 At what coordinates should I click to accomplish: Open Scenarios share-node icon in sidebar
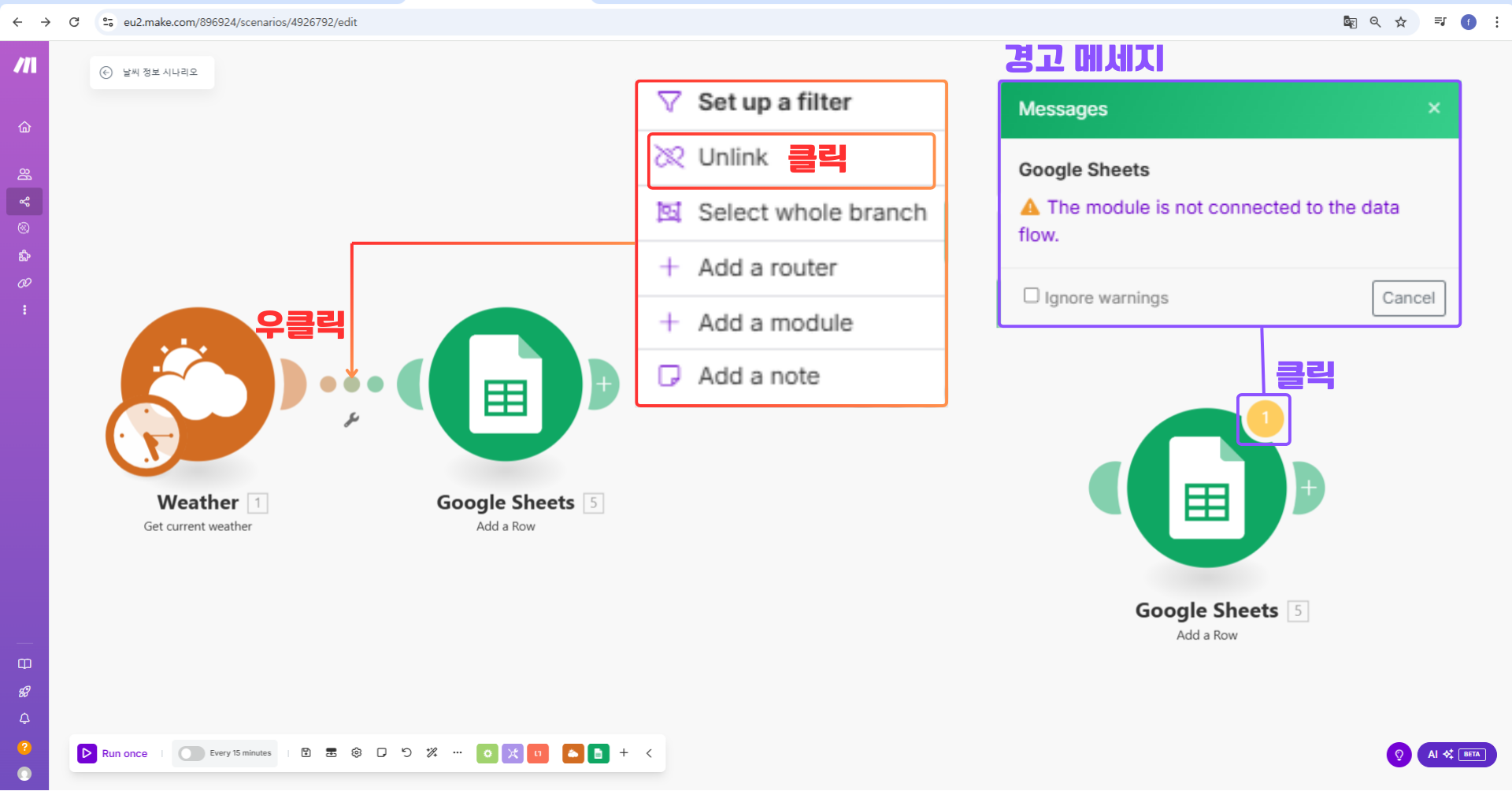24,202
